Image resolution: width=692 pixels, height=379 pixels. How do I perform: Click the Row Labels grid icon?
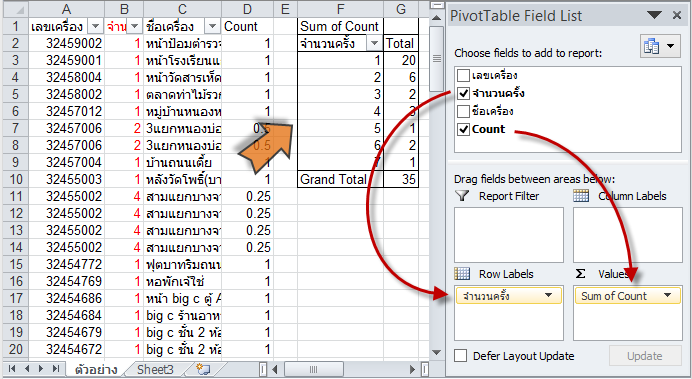coord(462,274)
